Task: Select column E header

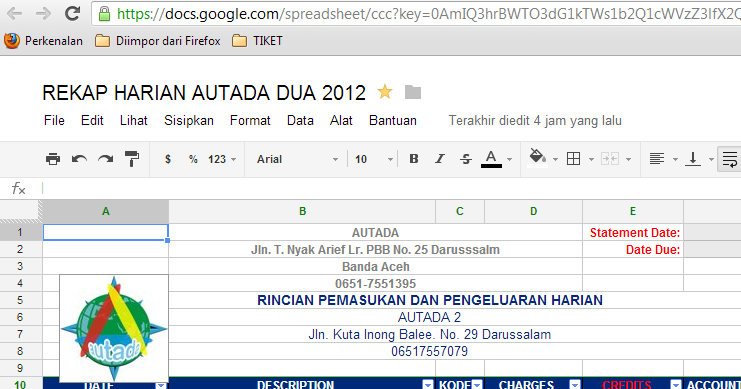Action: [x=633, y=211]
